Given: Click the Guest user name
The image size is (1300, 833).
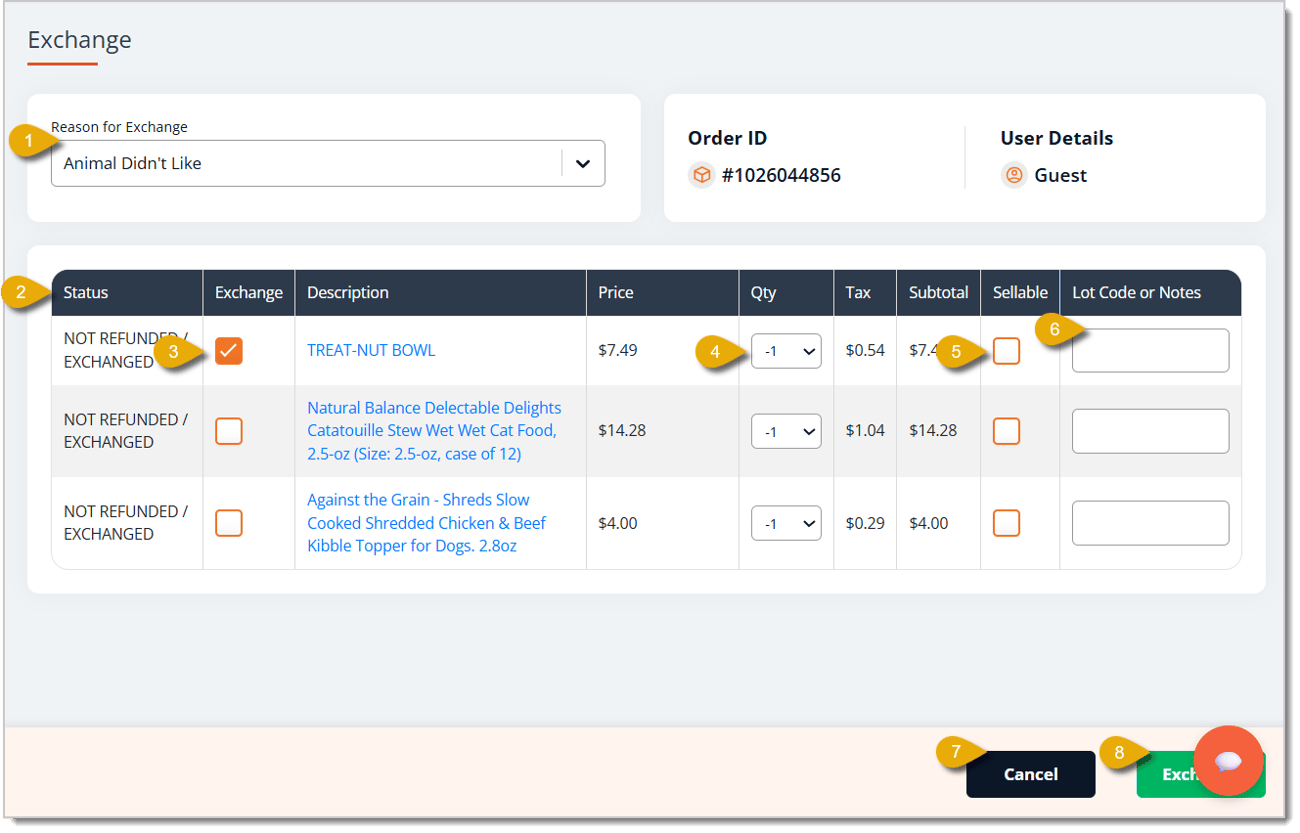Looking at the screenshot, I should [1061, 176].
